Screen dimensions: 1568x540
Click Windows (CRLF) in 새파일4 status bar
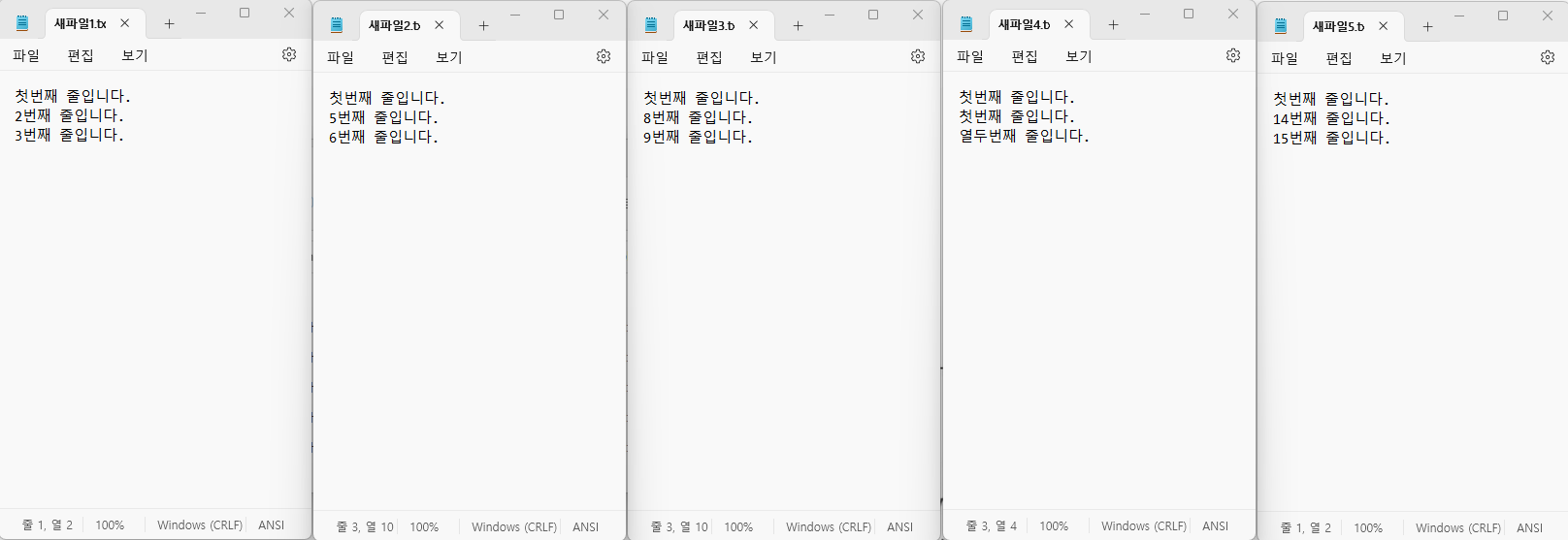click(1144, 525)
